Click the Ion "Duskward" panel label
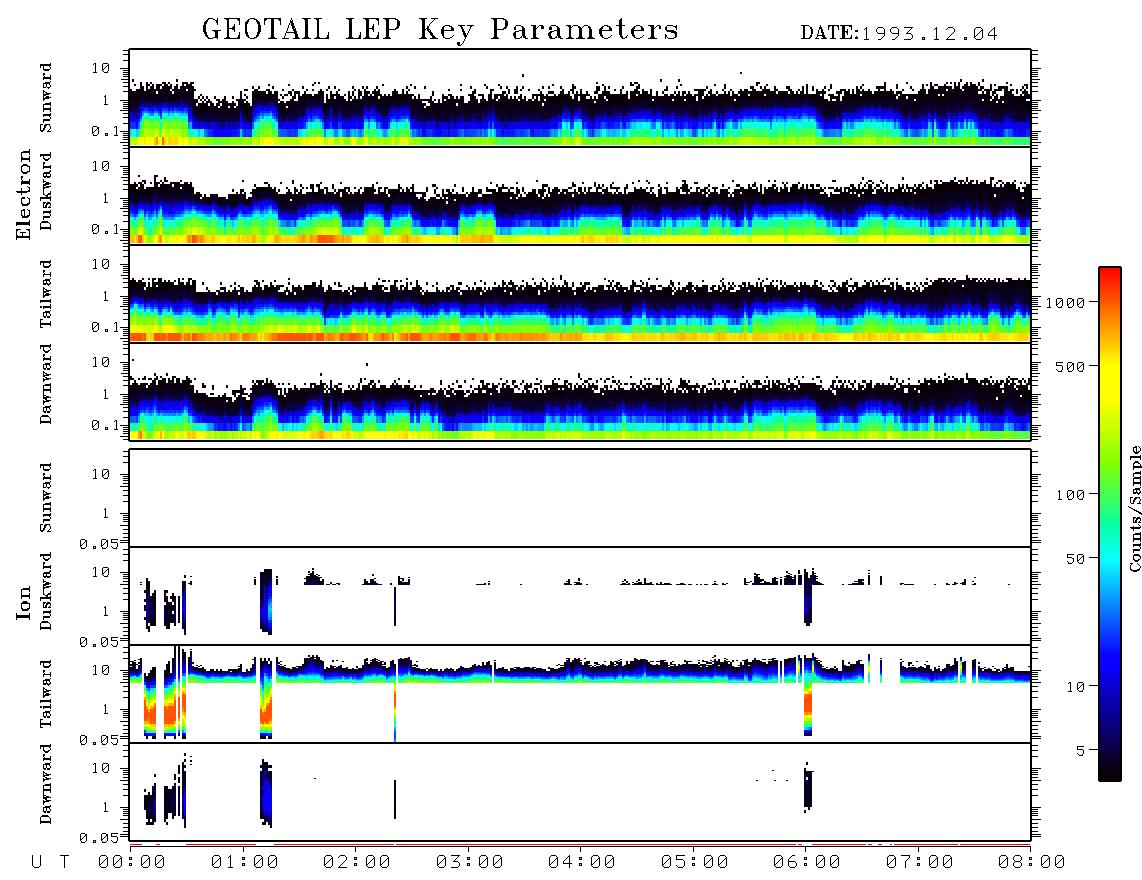This screenshot has width=1142, height=880. click(x=45, y=591)
